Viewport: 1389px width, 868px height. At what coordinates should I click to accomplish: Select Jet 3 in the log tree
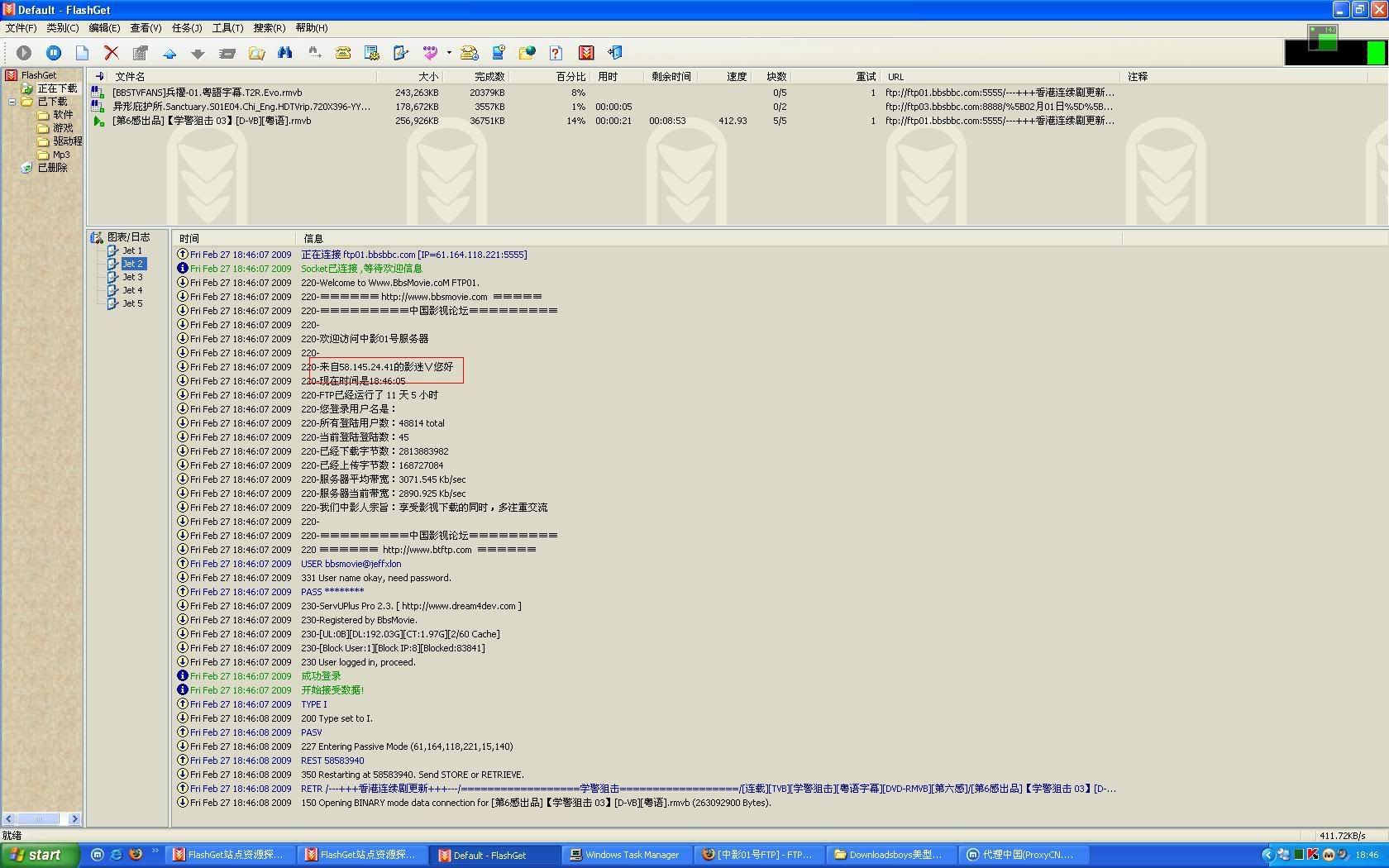132,277
